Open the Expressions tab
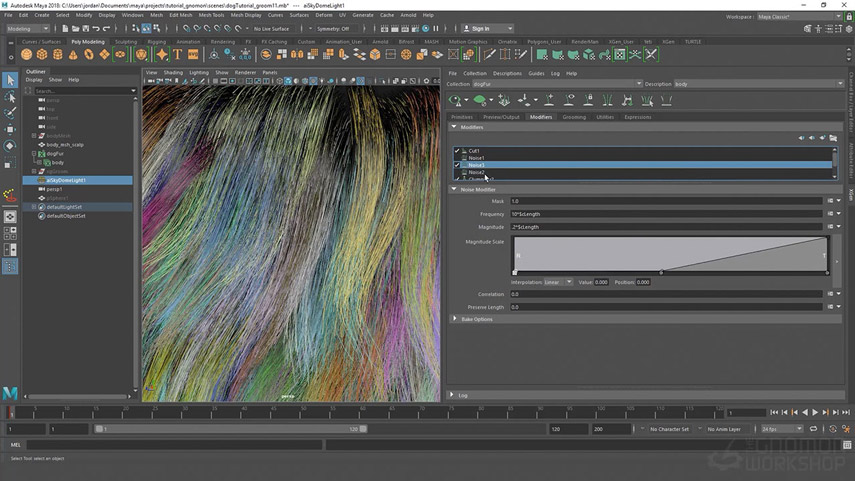The width and height of the screenshot is (855, 481). [637, 117]
